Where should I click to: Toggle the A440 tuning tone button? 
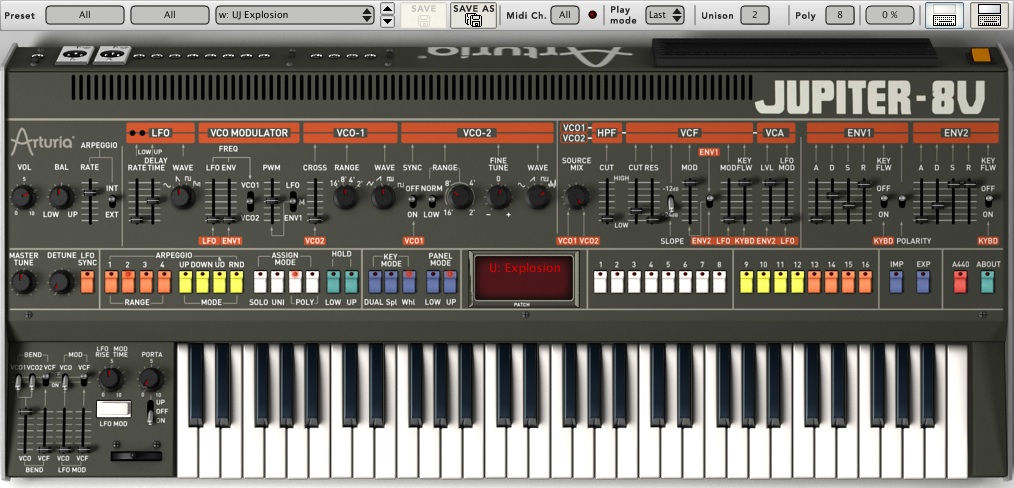point(960,282)
